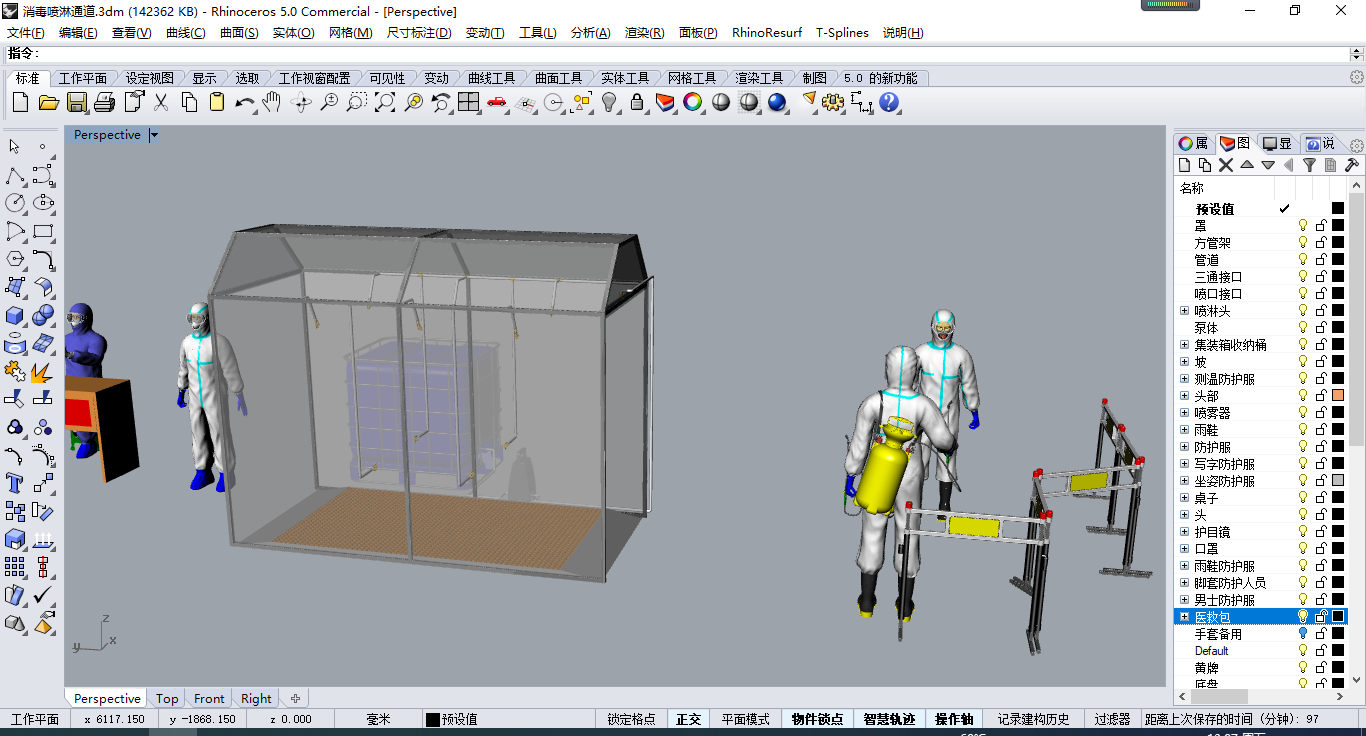Click the color wheel Object Properties icon
The image size is (1366, 736).
[693, 102]
